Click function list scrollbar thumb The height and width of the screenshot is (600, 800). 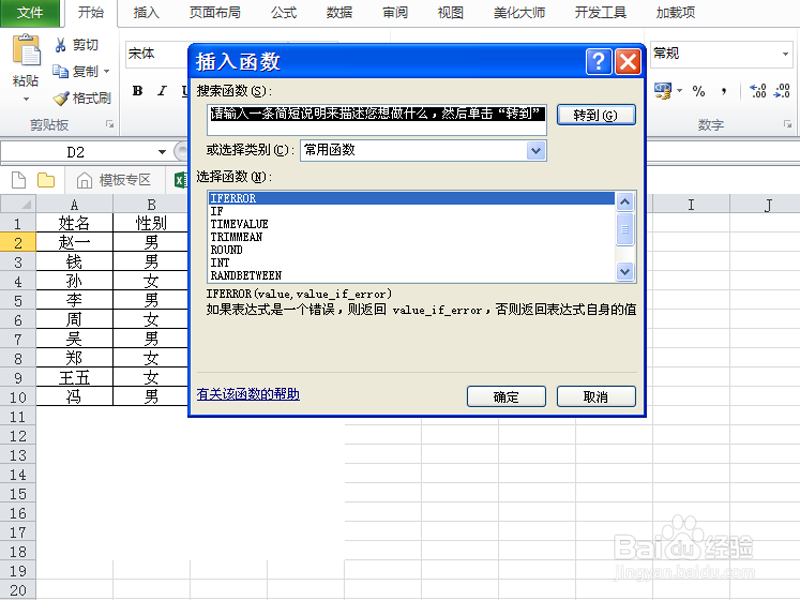pos(624,229)
